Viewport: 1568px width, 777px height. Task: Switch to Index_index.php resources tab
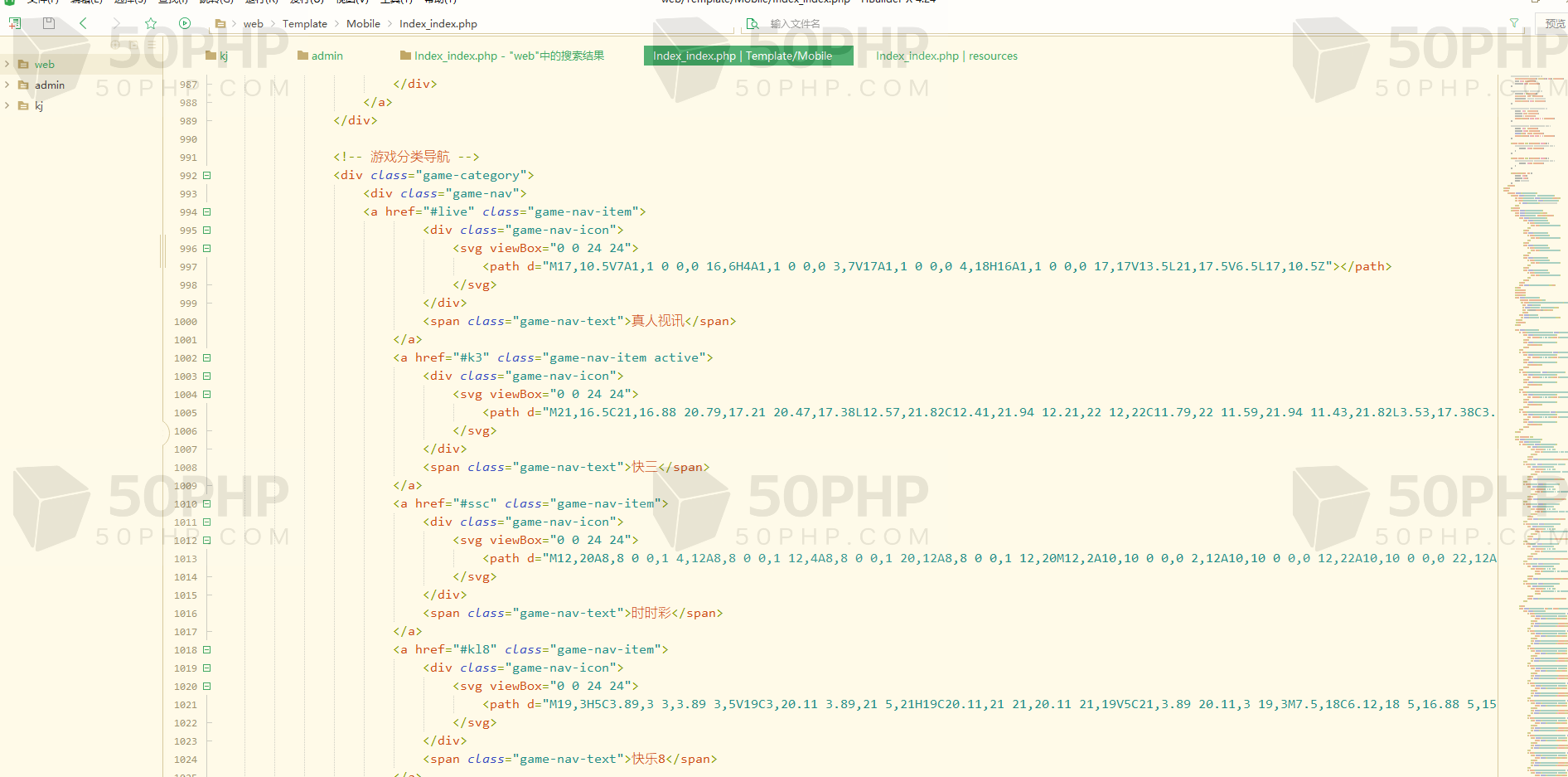click(946, 56)
